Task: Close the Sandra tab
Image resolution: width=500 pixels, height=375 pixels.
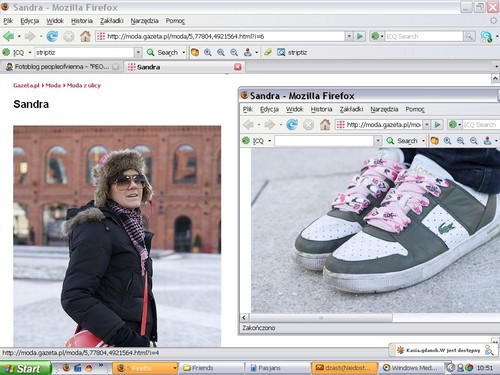Action: coord(238,67)
